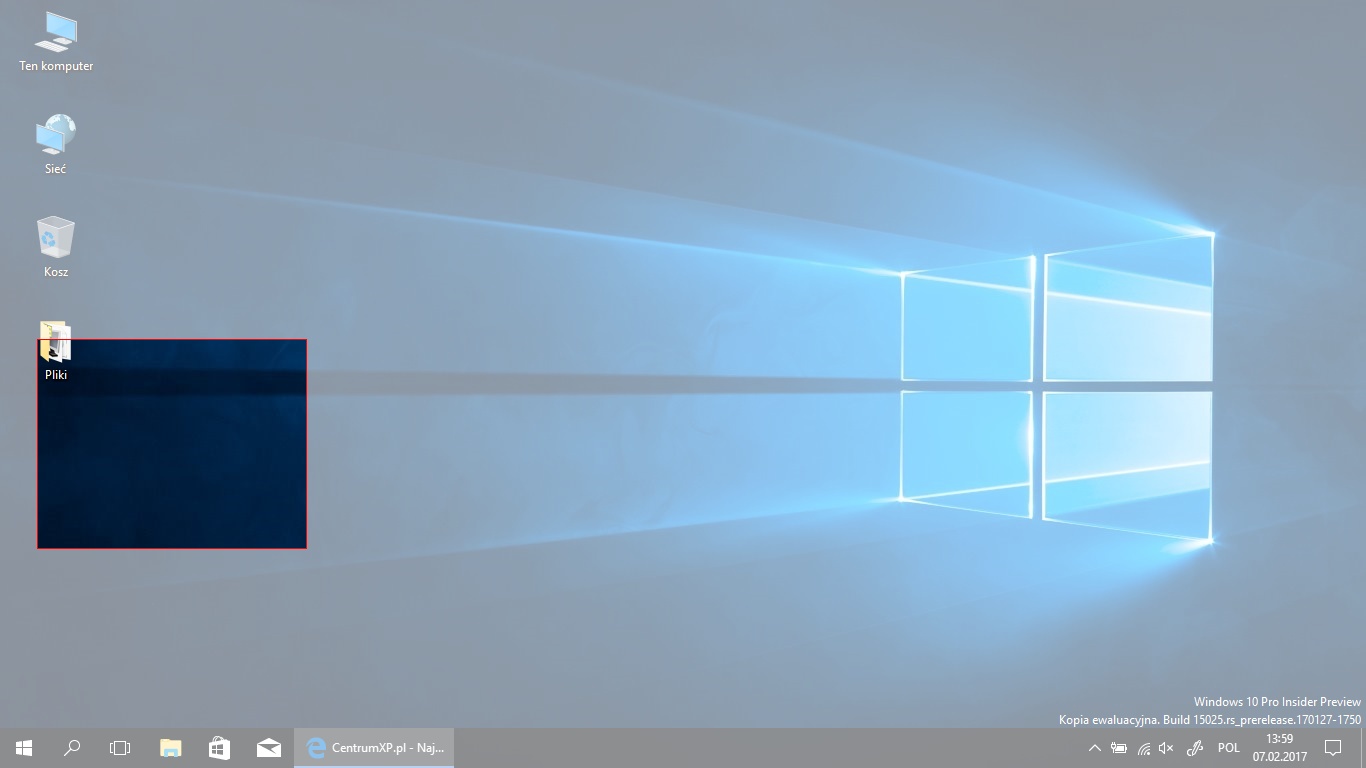
Task: Expand hidden system tray icons
Action: (1095, 748)
